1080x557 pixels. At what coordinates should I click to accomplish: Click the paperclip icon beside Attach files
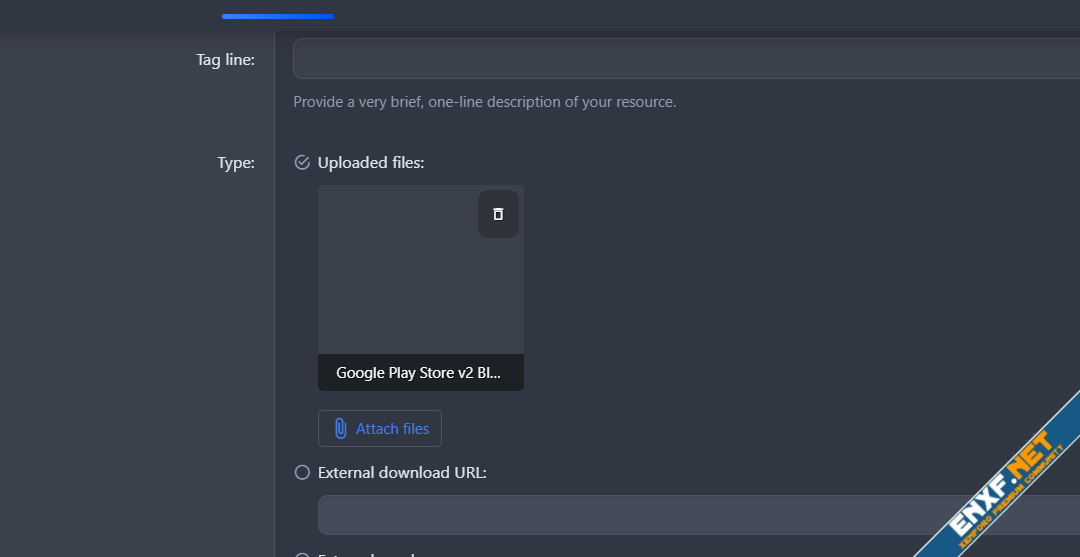click(340, 428)
